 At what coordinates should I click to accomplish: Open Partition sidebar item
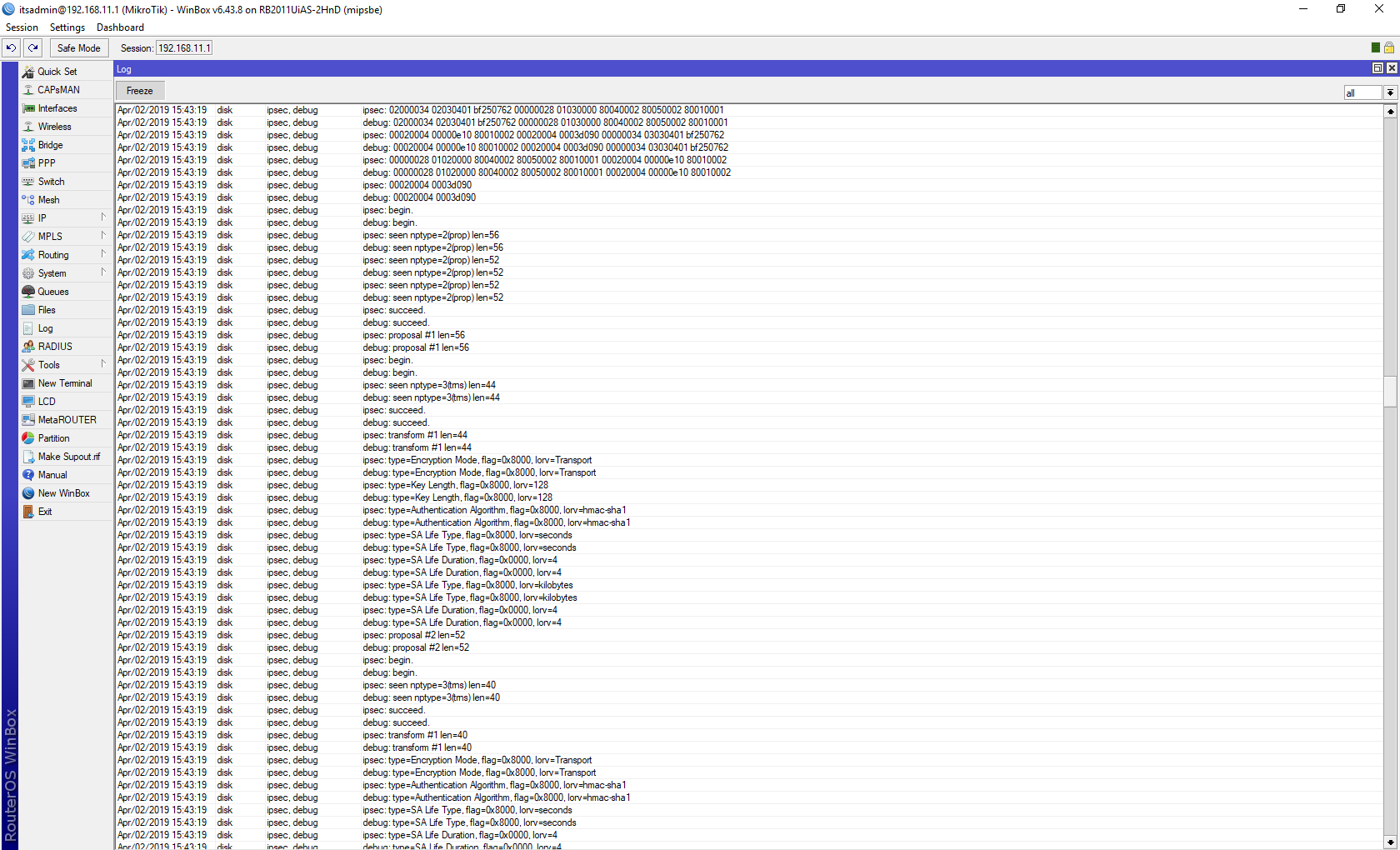(x=53, y=438)
